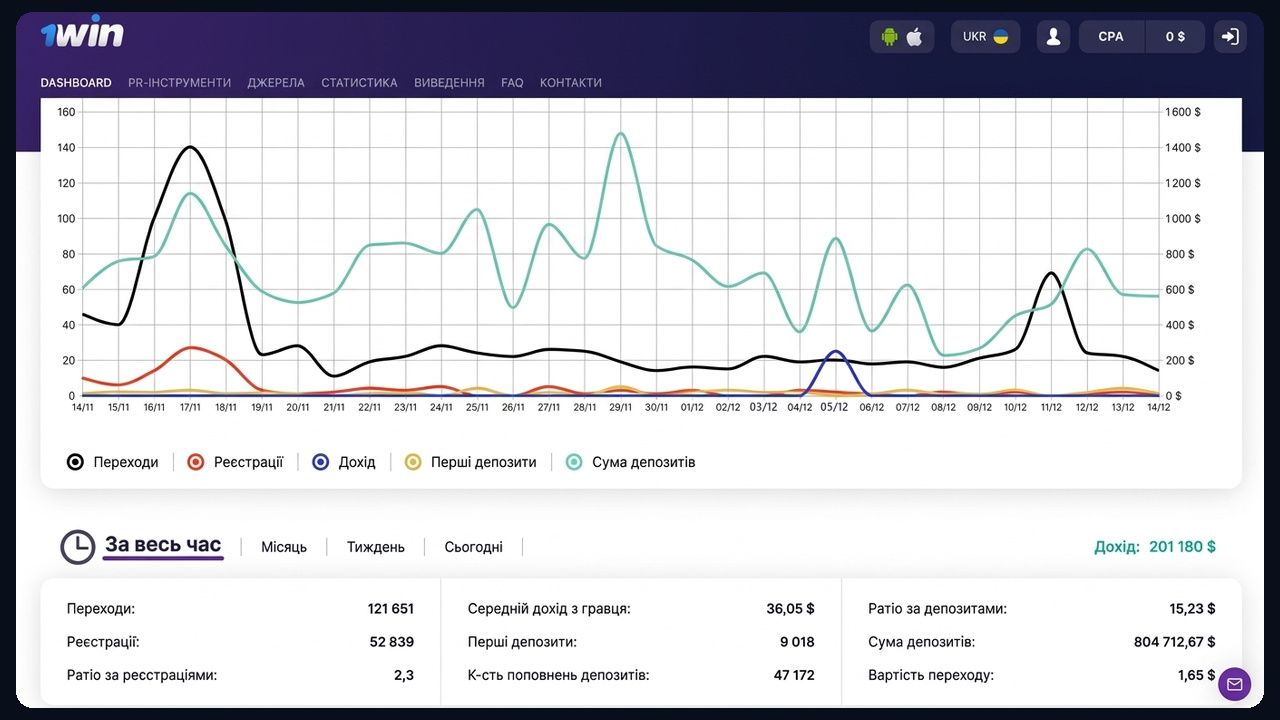Select the Сьогодні period tab
The width and height of the screenshot is (1280, 720).
tap(474, 547)
